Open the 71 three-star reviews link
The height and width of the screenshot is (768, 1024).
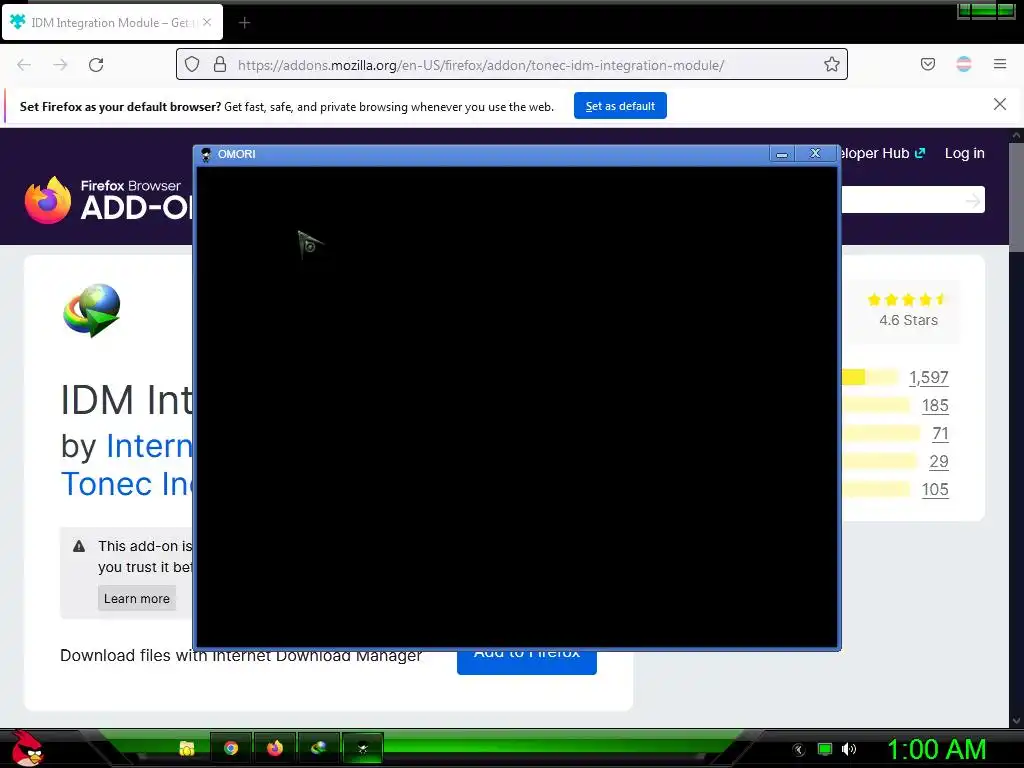pyautogui.click(x=940, y=434)
